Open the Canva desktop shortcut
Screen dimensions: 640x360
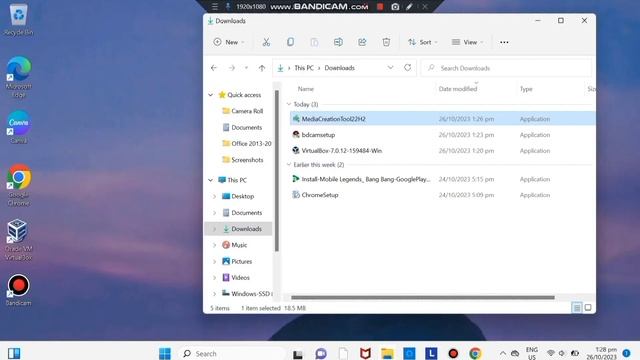coord(18,127)
